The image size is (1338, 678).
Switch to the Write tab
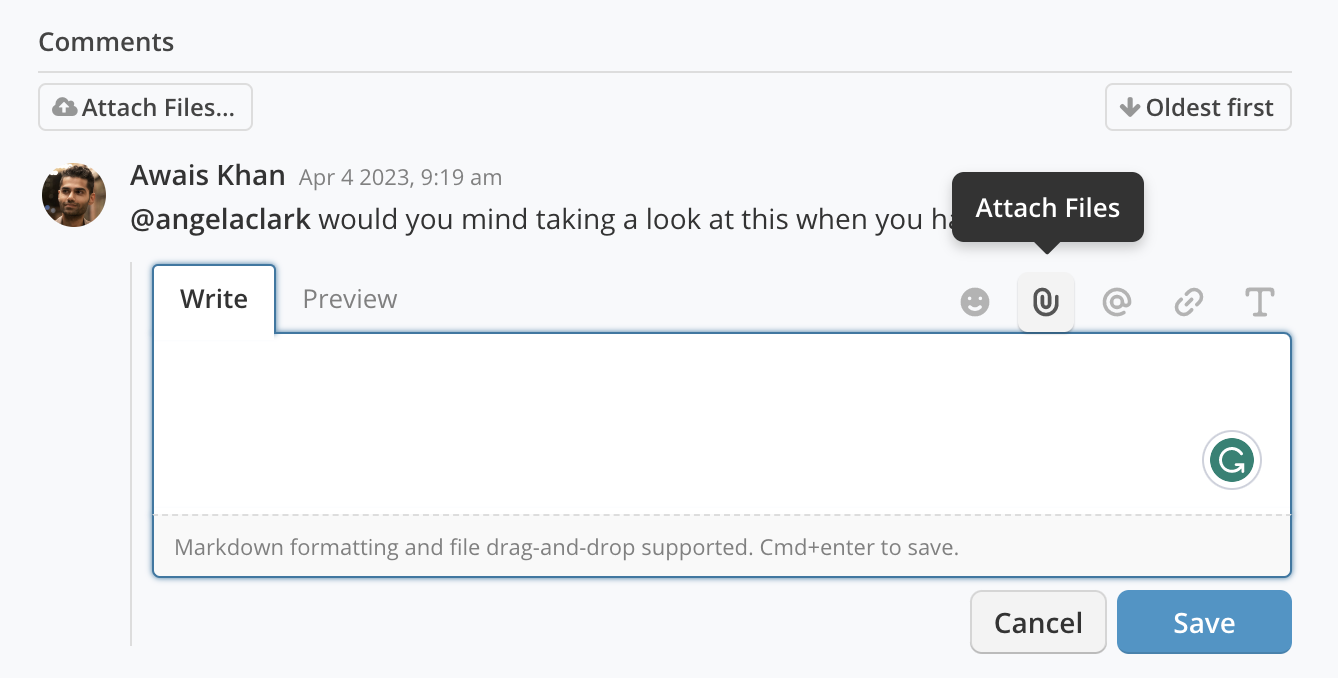[x=214, y=299]
